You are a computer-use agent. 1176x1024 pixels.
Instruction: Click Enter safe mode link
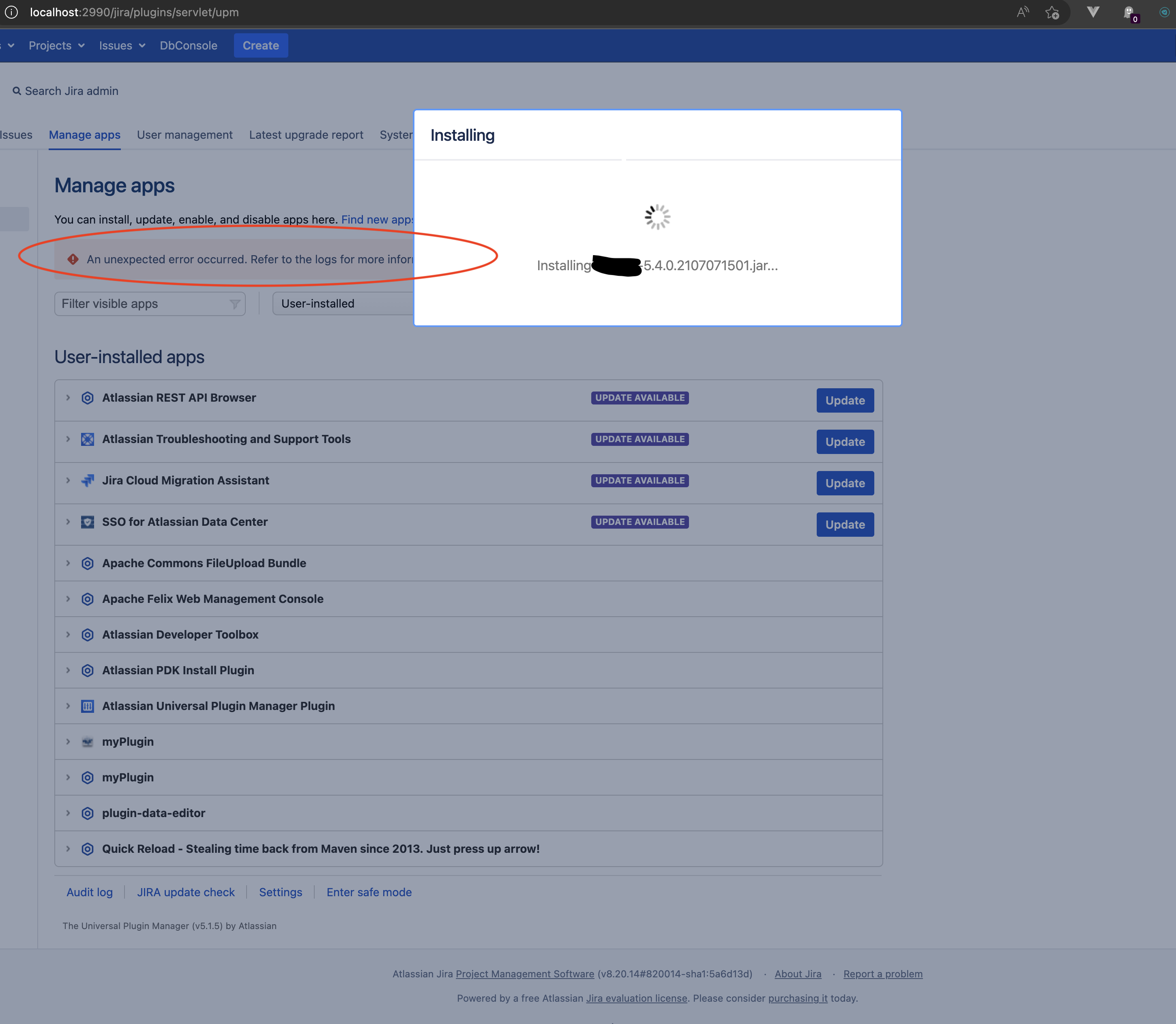tap(369, 893)
